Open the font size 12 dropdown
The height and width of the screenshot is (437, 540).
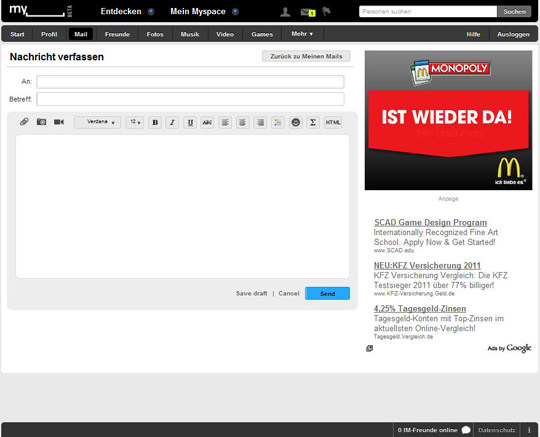tap(135, 122)
